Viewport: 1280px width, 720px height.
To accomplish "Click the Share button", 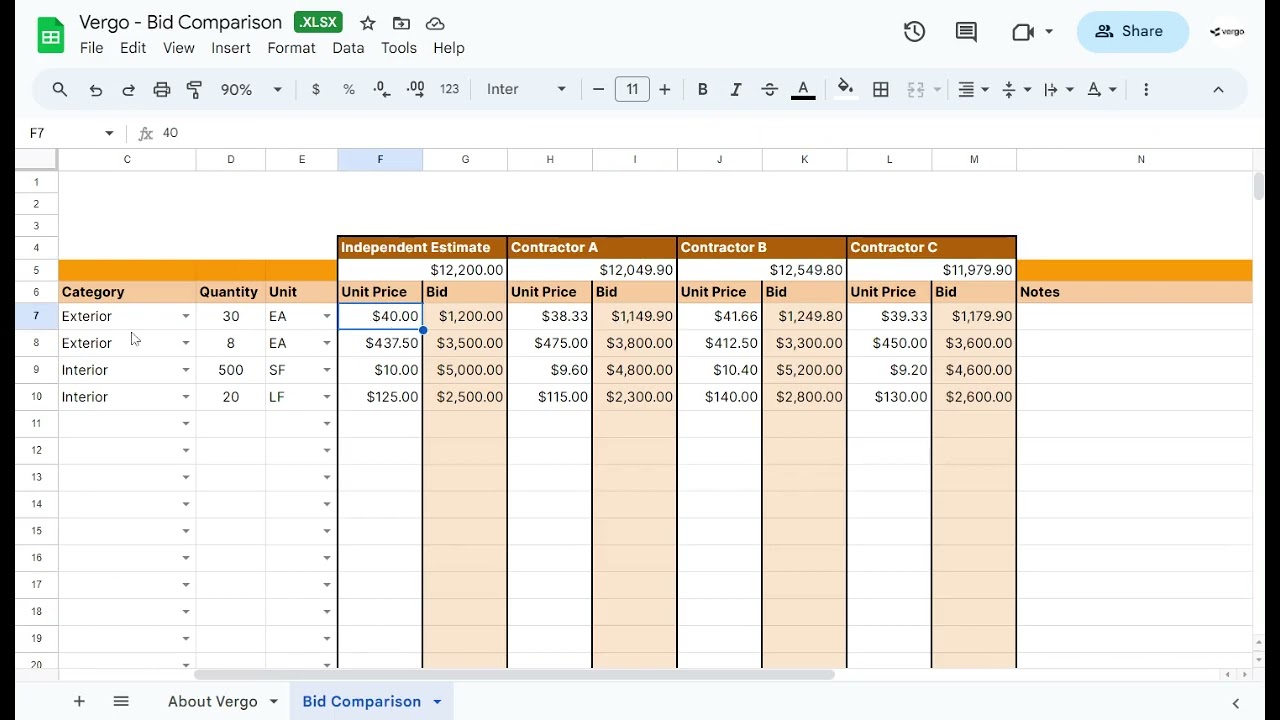I will (x=1133, y=32).
